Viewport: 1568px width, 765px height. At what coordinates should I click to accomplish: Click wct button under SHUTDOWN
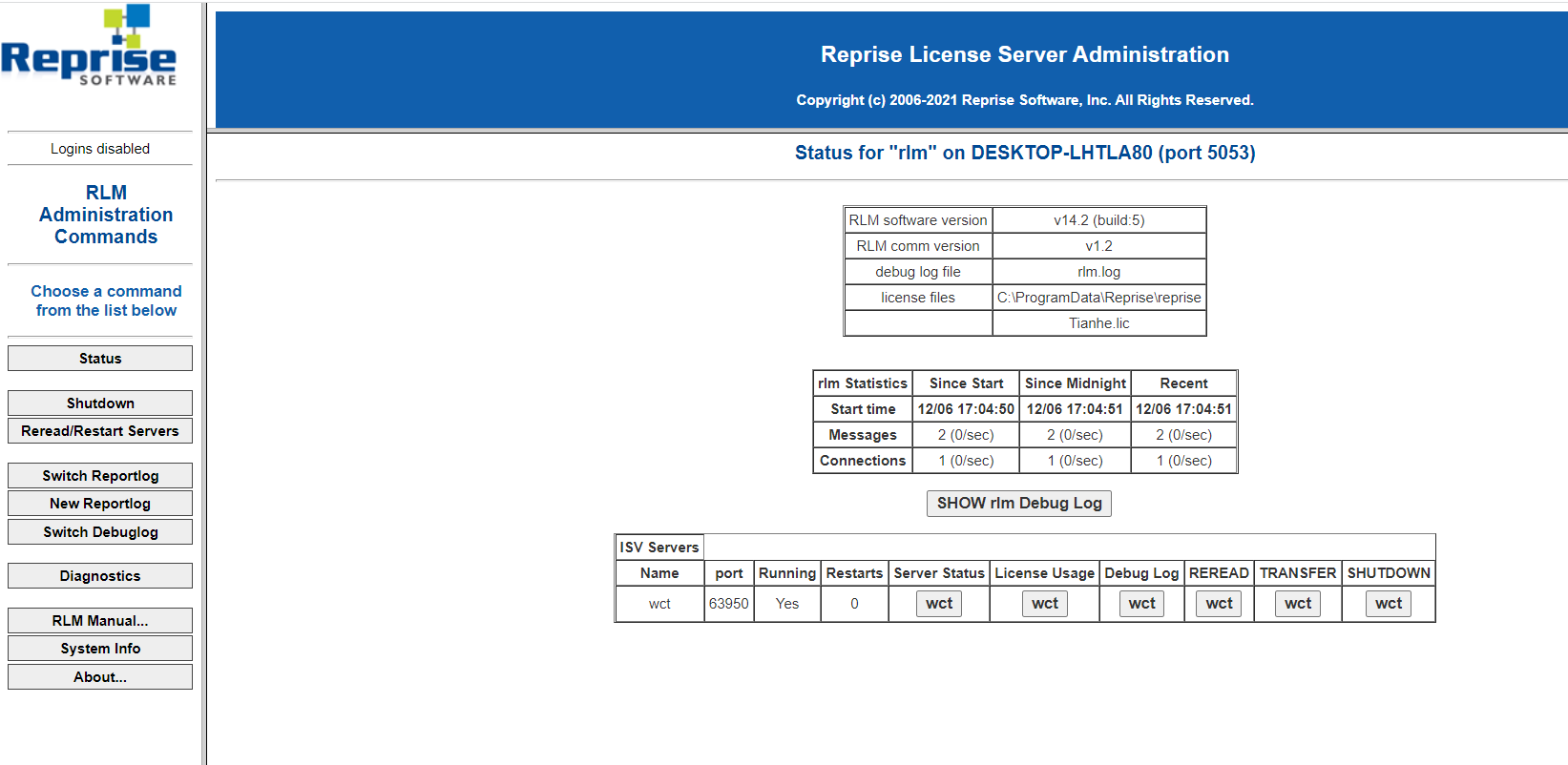click(1389, 604)
